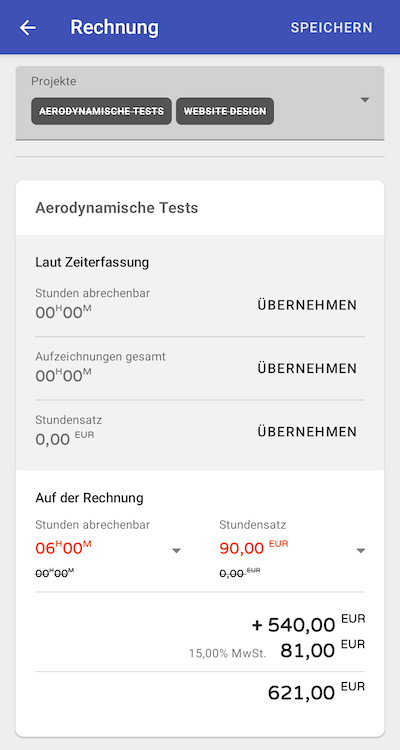The image size is (400, 750).
Task: Click the Laut Zeiterfassung section header
Action: [92, 262]
